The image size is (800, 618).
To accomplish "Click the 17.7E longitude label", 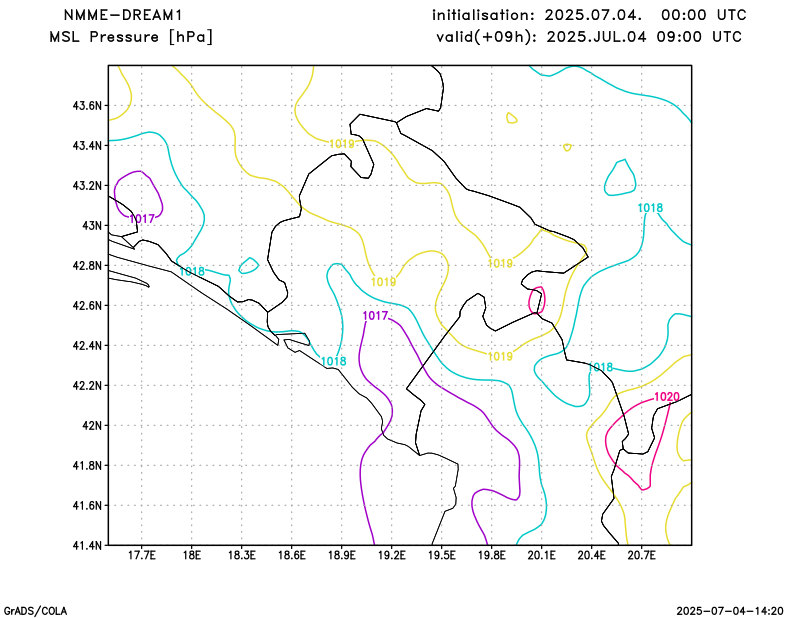I will [141, 555].
